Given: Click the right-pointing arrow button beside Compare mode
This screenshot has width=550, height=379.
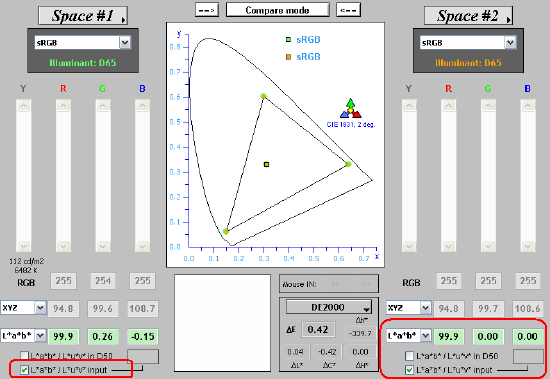Looking at the screenshot, I should [207, 10].
